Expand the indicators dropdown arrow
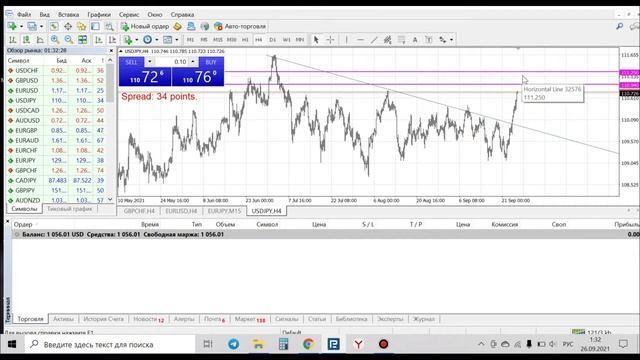 click(x=136, y=40)
